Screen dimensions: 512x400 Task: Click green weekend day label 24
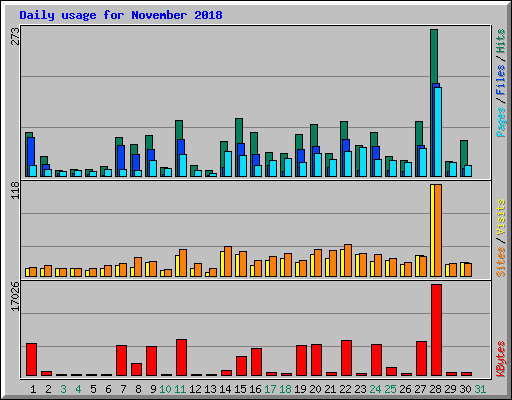pyautogui.click(x=375, y=389)
